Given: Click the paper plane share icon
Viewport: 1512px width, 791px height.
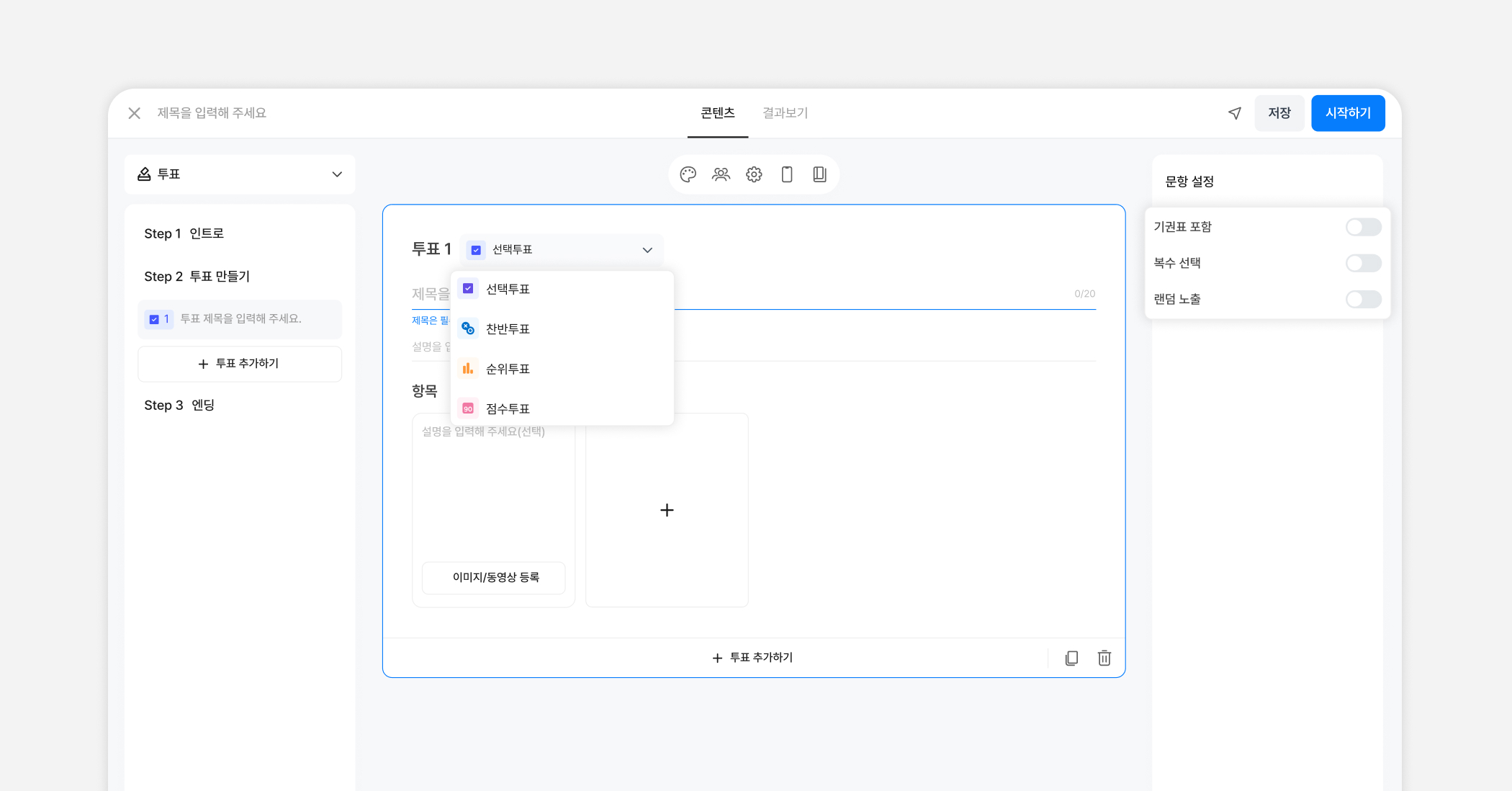Looking at the screenshot, I should (1235, 113).
